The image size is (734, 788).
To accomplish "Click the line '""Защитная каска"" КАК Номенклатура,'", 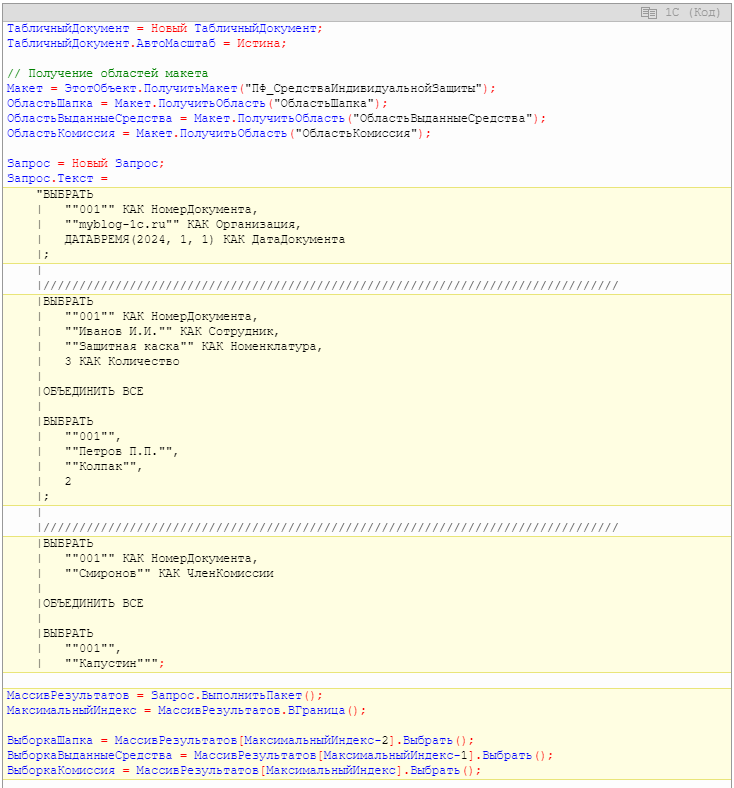I will click(193, 347).
